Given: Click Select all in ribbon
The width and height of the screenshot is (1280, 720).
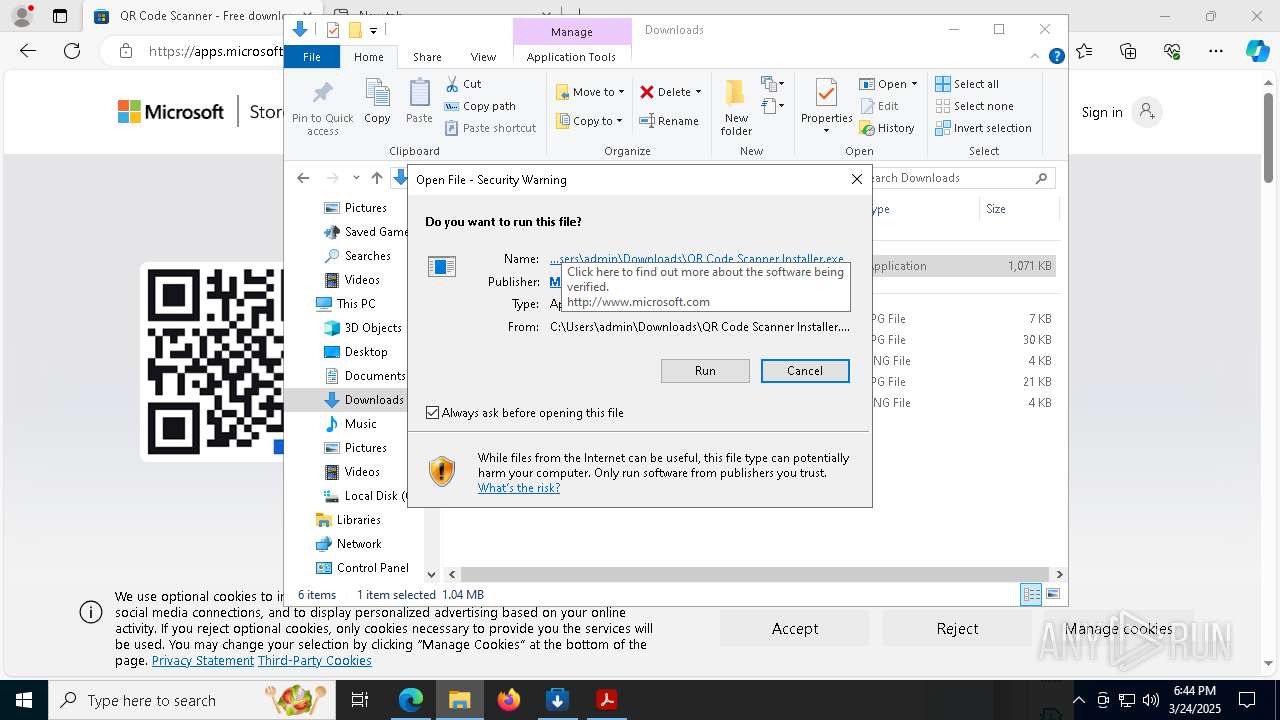Looking at the screenshot, I should click(x=967, y=84).
